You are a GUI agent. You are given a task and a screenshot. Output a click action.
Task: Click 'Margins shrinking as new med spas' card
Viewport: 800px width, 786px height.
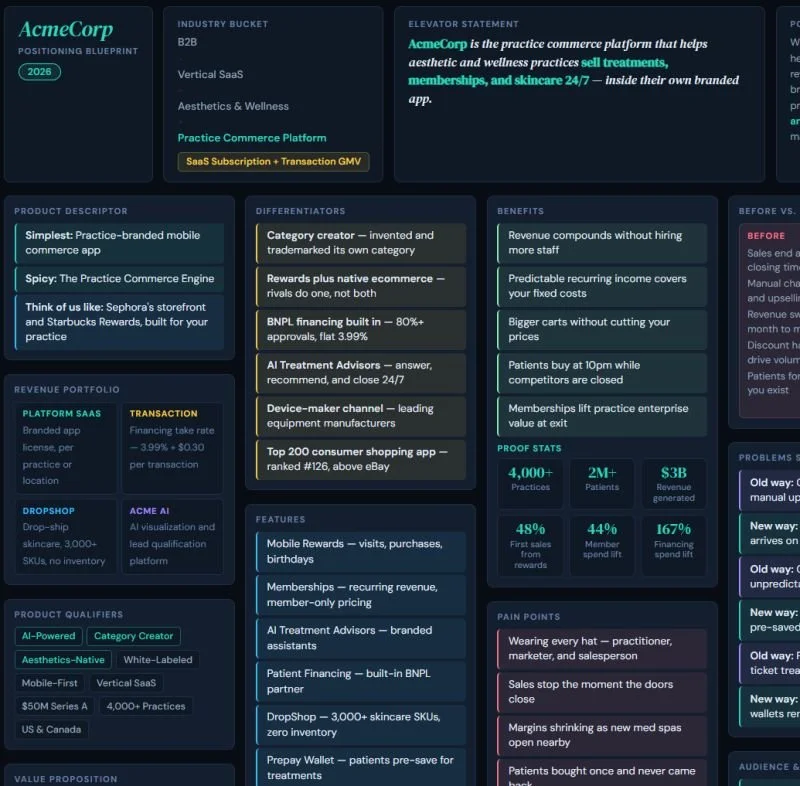[x=602, y=736]
